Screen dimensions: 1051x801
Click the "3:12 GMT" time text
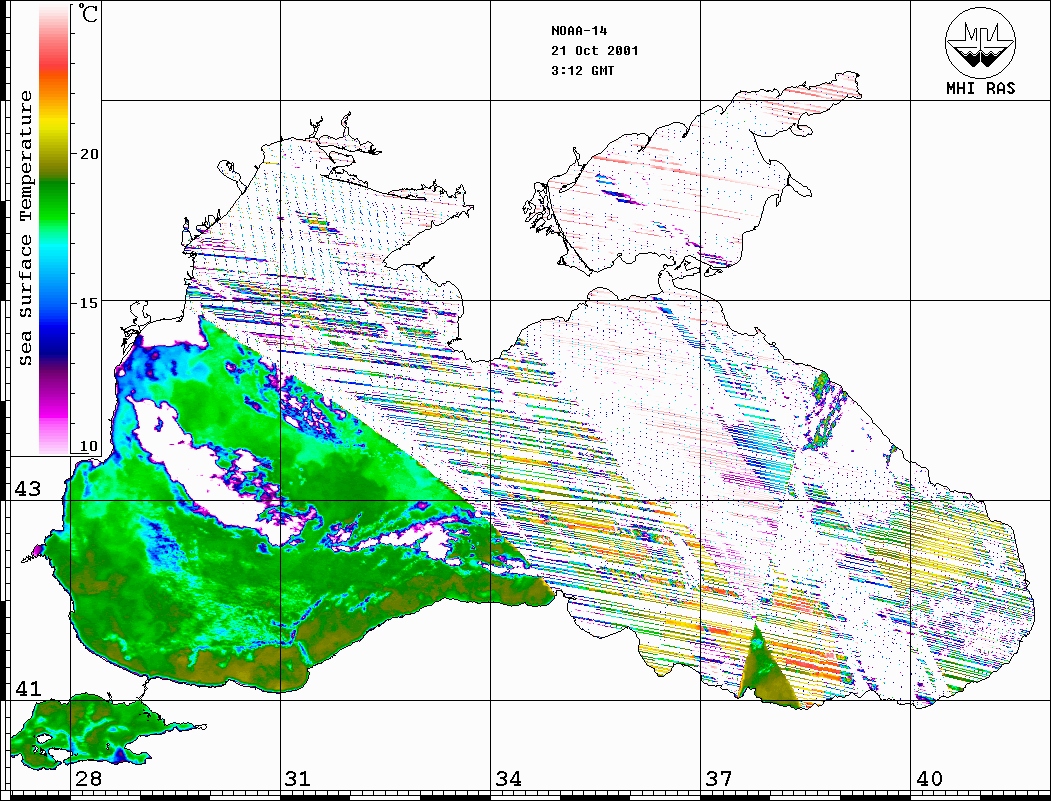pos(582,70)
